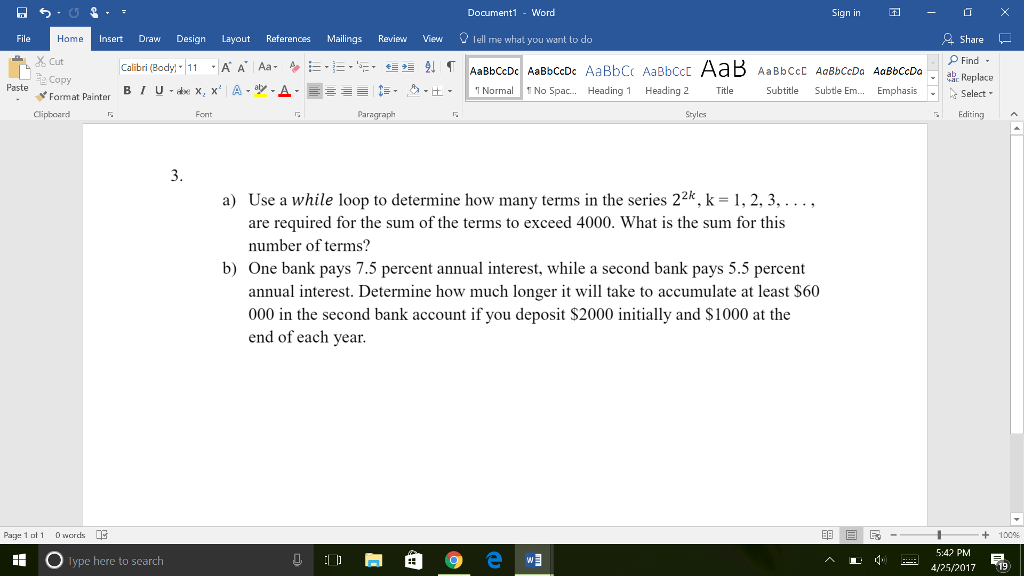This screenshot has width=1024, height=576.
Task: Underline the selected text
Action: click(x=158, y=90)
